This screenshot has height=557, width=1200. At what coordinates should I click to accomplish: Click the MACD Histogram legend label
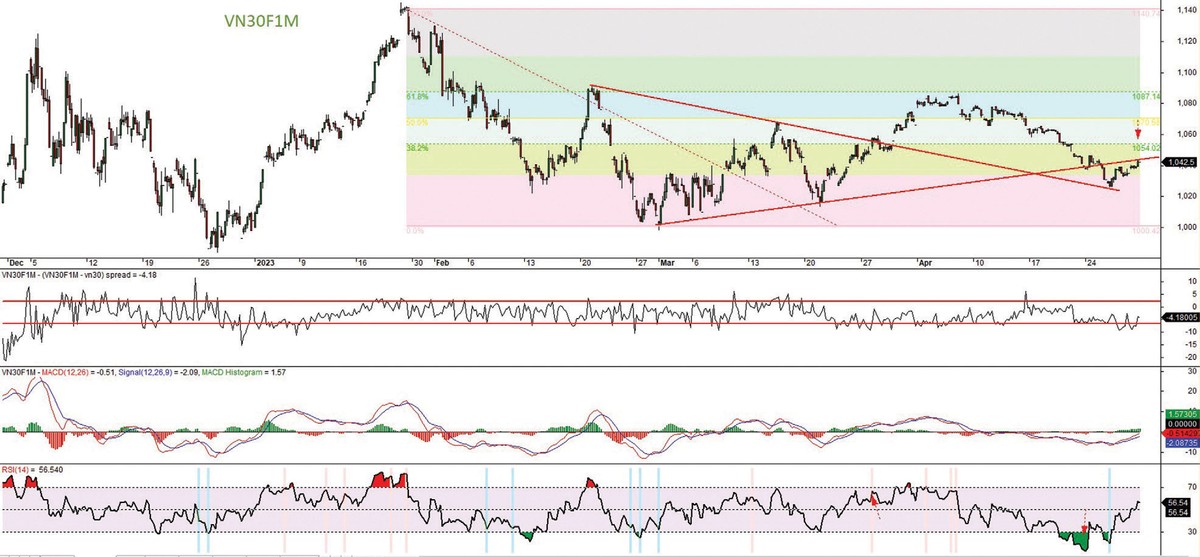(x=233, y=372)
